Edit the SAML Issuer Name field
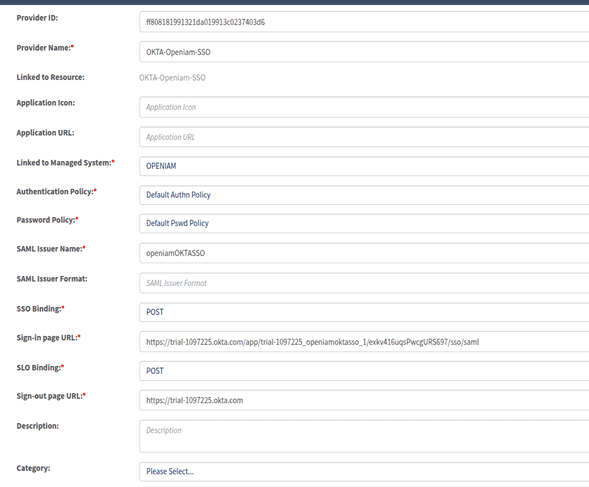This screenshot has height=487, width=589. pos(364,253)
